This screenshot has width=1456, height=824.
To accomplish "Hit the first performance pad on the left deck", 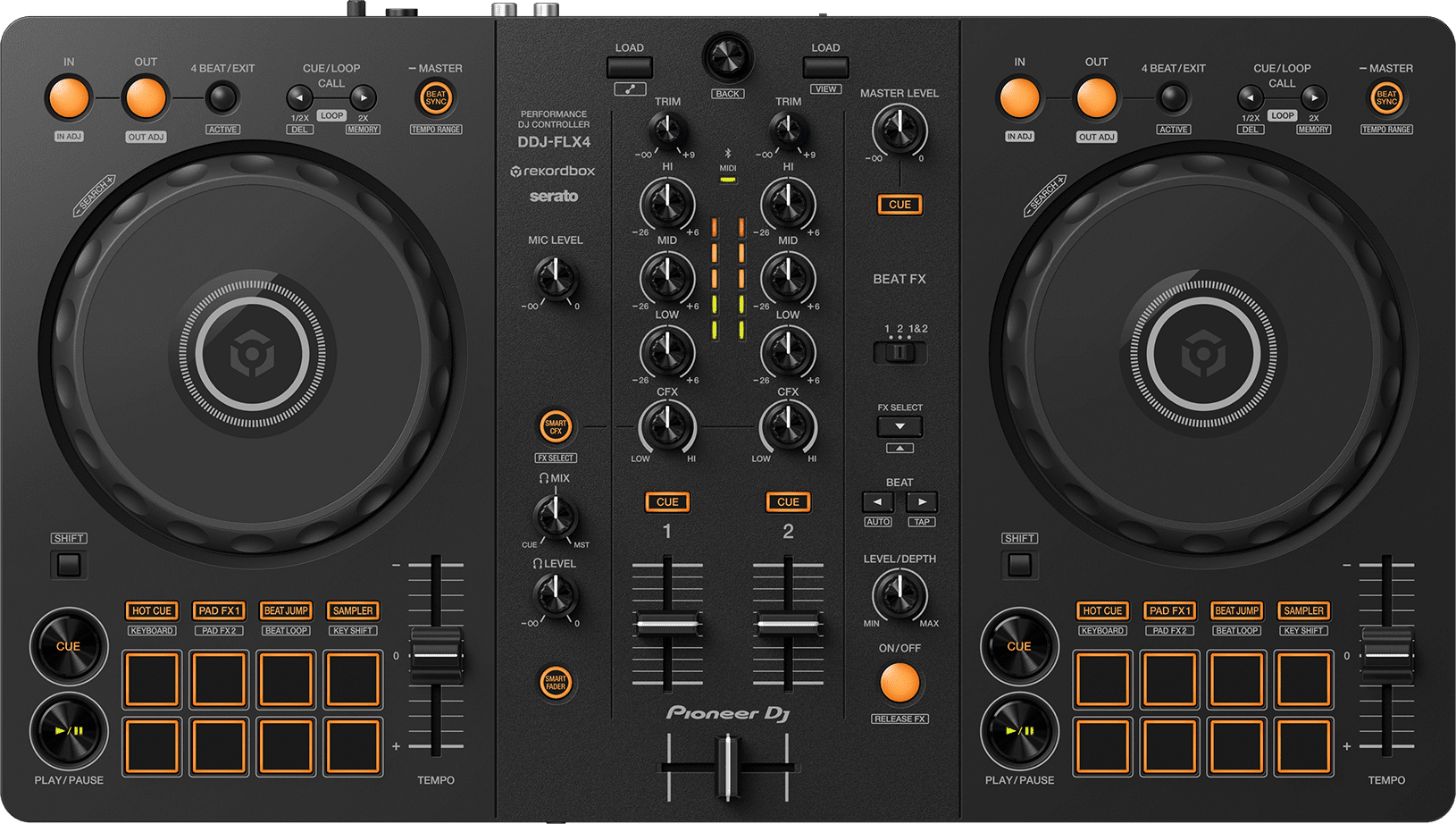I will click(152, 680).
